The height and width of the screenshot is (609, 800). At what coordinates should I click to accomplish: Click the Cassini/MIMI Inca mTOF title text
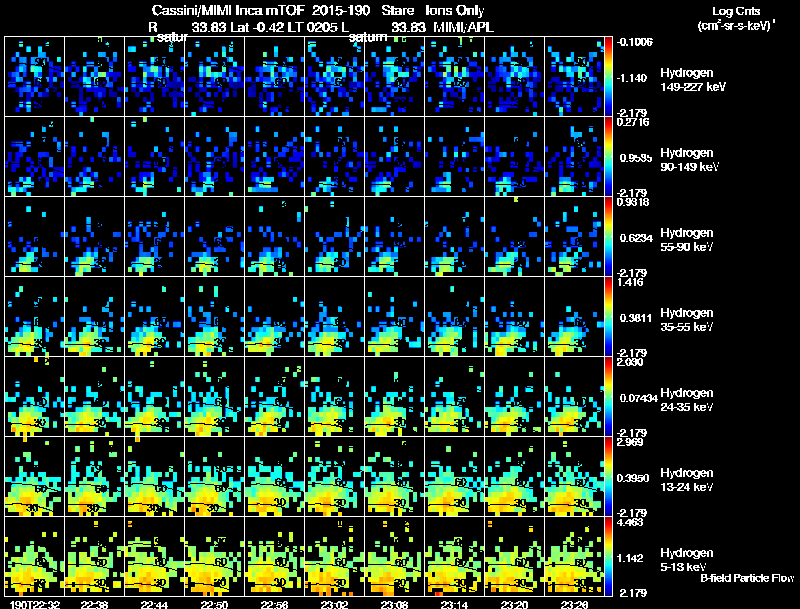click(x=228, y=11)
